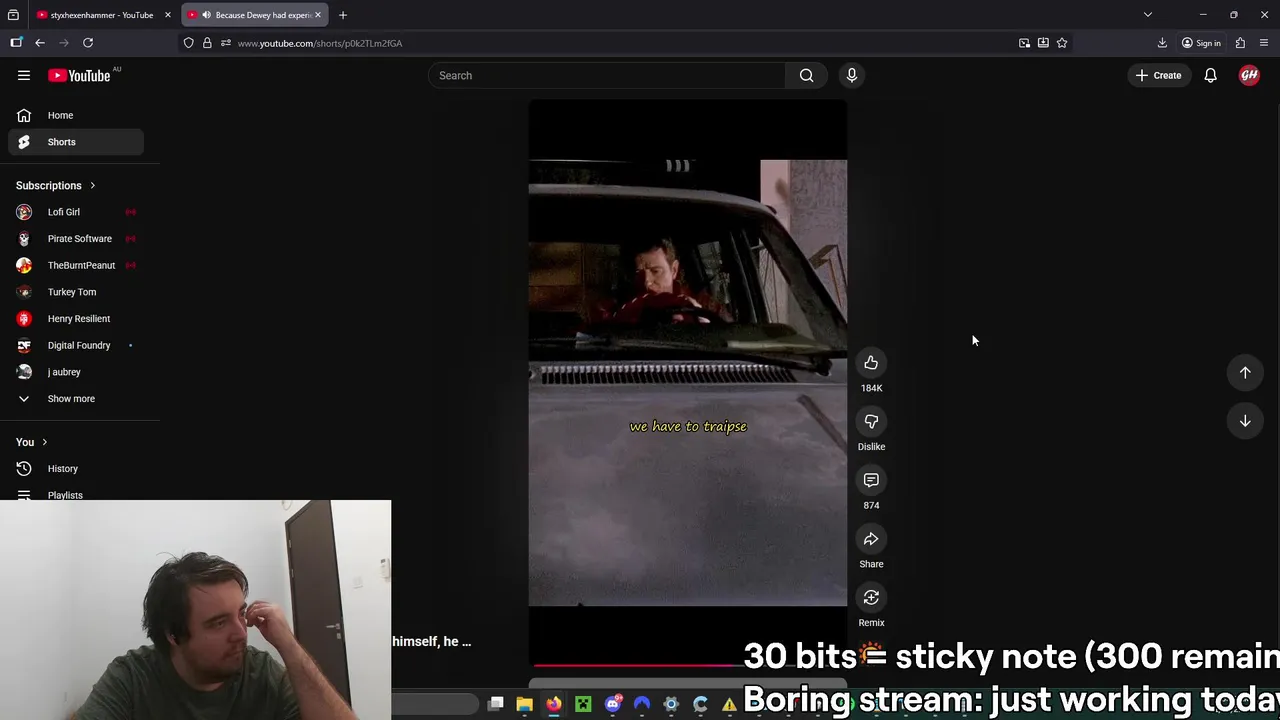Open the Minecraft creeper taskbar icon
The width and height of the screenshot is (1280, 720).
tap(583, 704)
